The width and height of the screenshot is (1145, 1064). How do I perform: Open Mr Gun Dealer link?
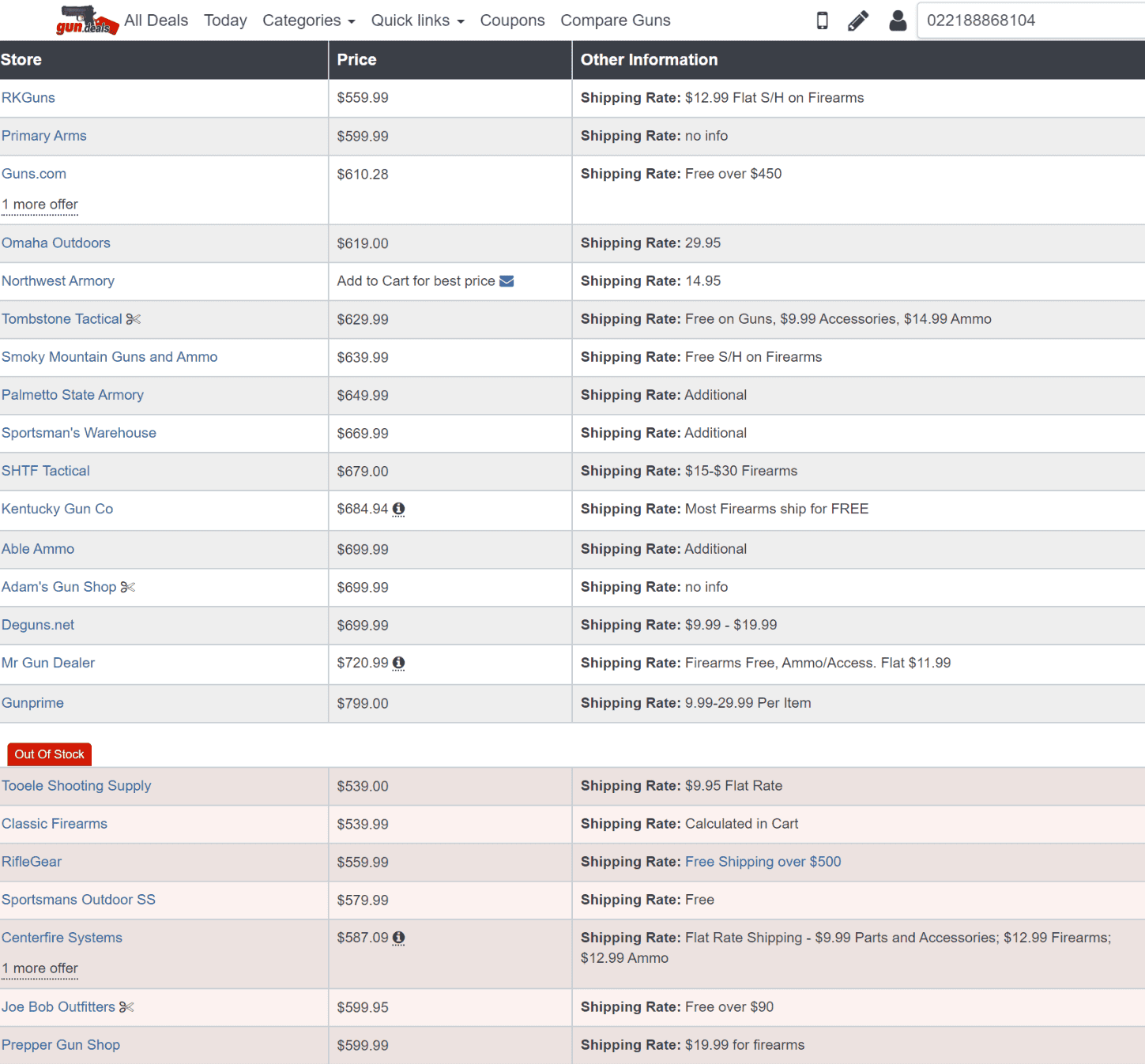tap(48, 663)
